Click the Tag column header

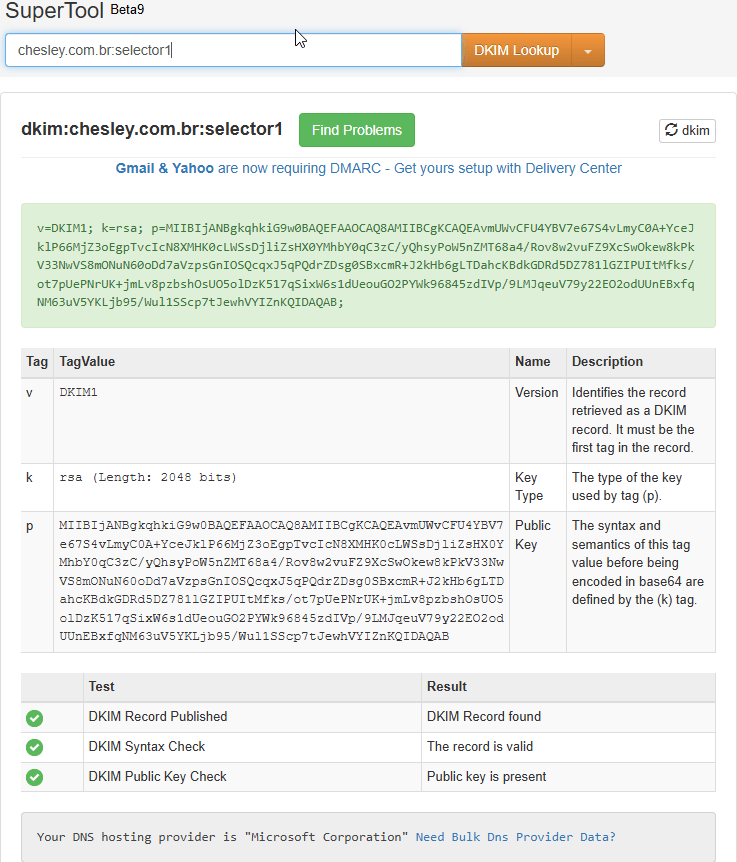pos(37,362)
